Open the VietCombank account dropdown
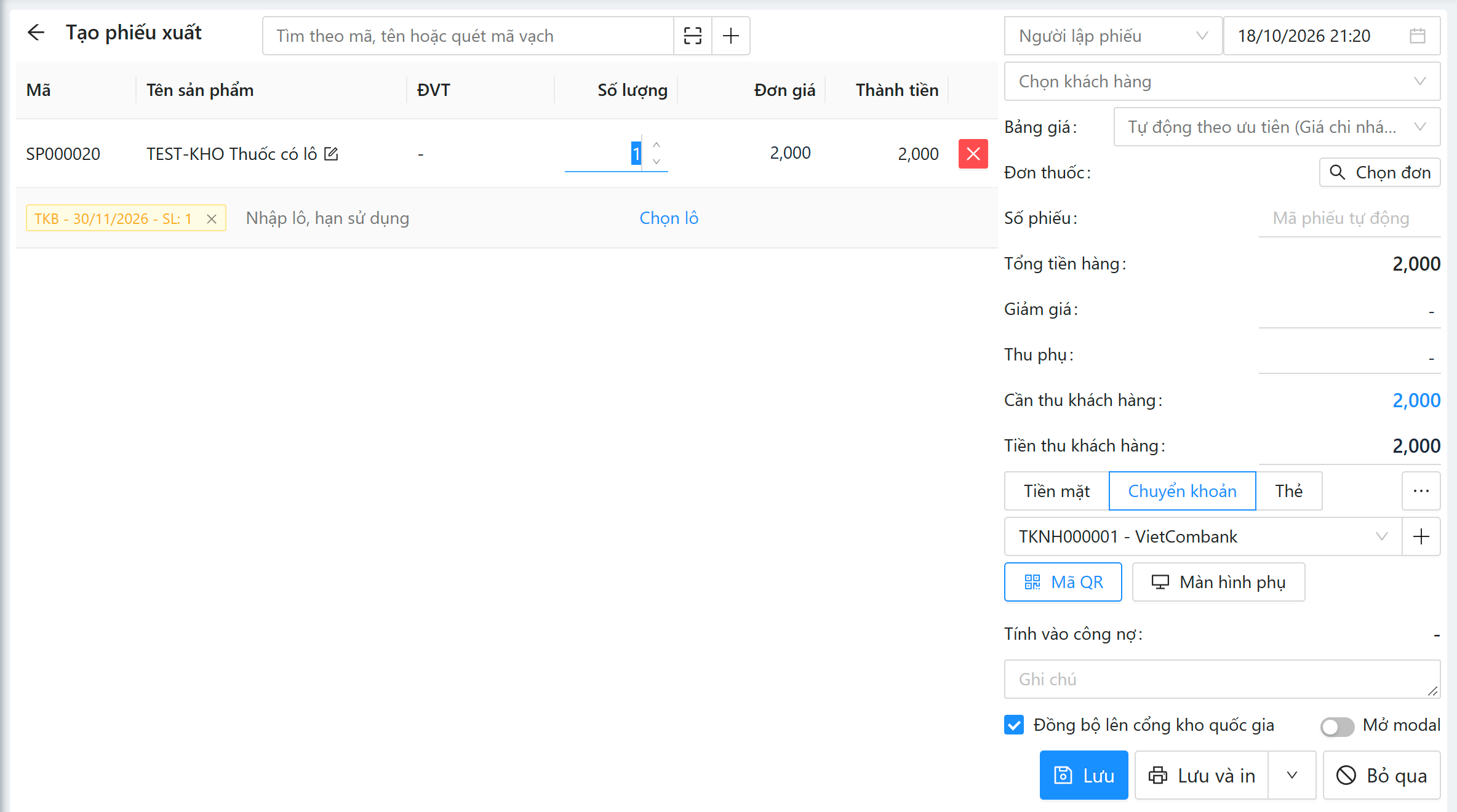The image size is (1457, 812). (1204, 536)
